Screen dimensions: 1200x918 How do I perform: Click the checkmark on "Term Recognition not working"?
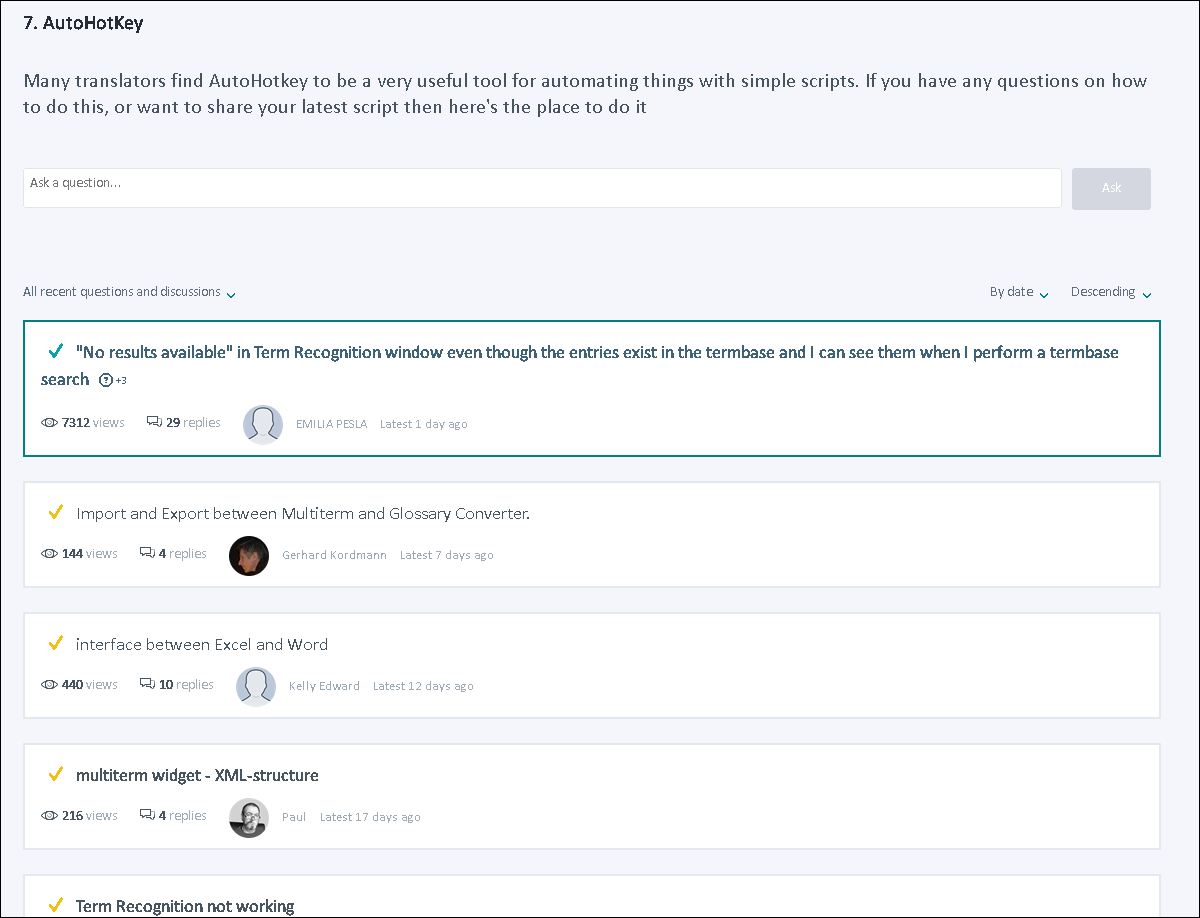coord(56,905)
